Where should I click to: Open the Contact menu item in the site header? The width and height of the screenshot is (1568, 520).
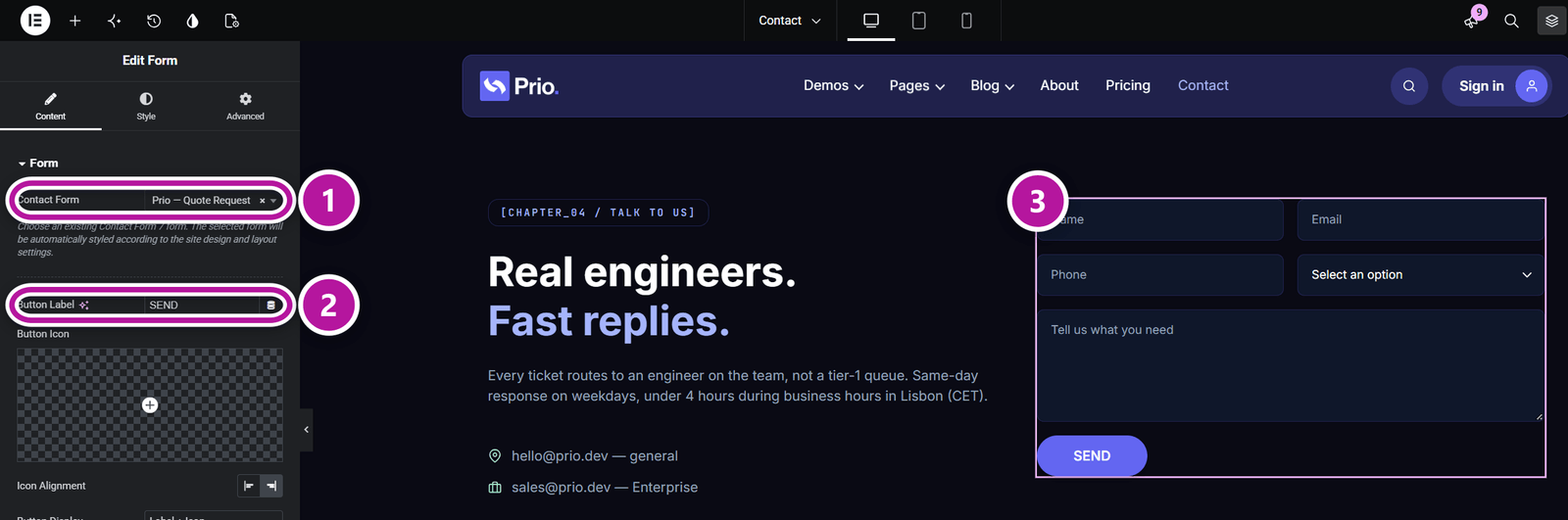[1202, 85]
